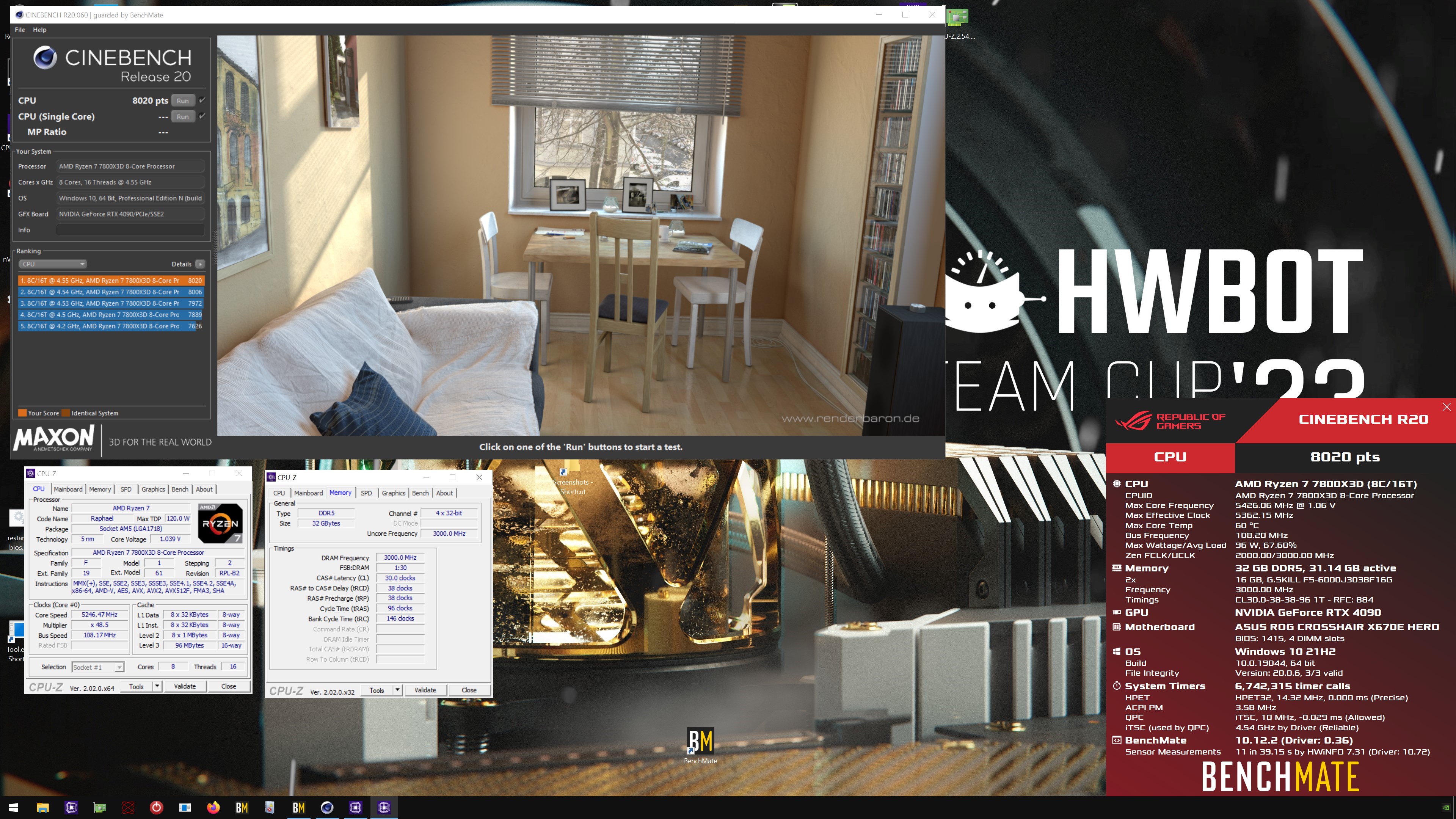
Task: Open the Ranking CPU dropdown
Action: (x=53, y=264)
